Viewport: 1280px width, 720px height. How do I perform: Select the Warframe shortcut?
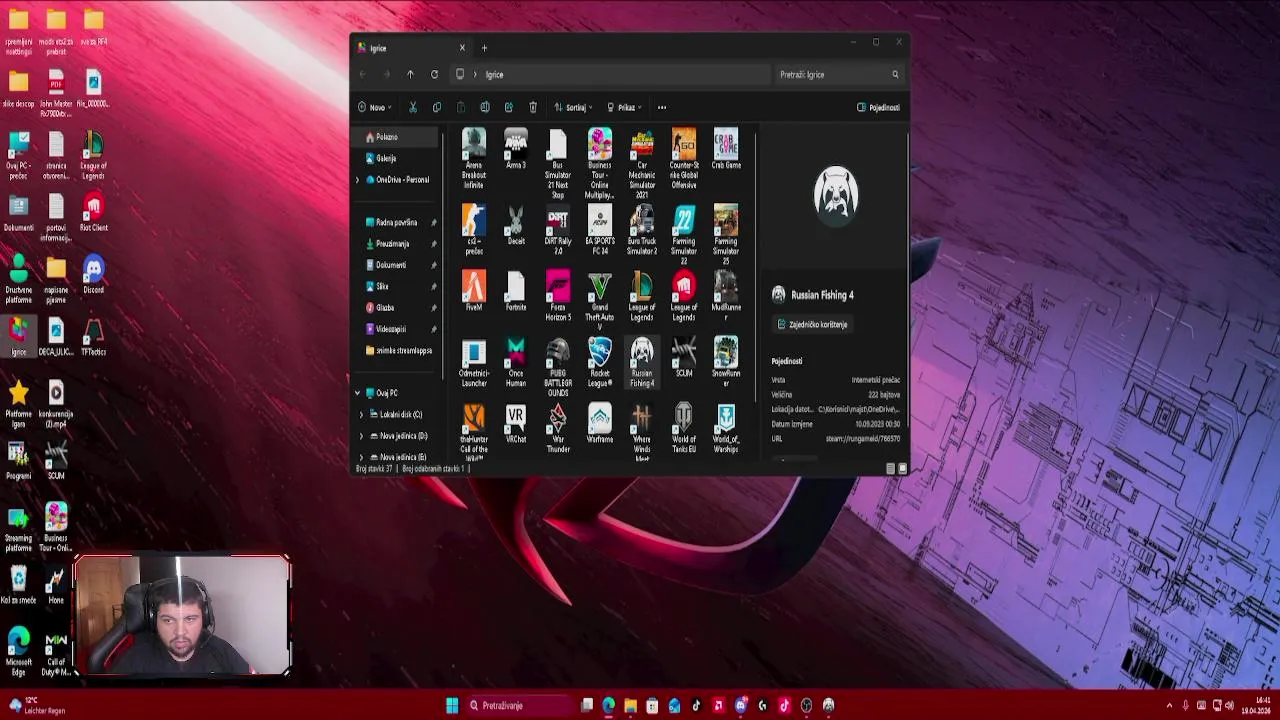(600, 425)
